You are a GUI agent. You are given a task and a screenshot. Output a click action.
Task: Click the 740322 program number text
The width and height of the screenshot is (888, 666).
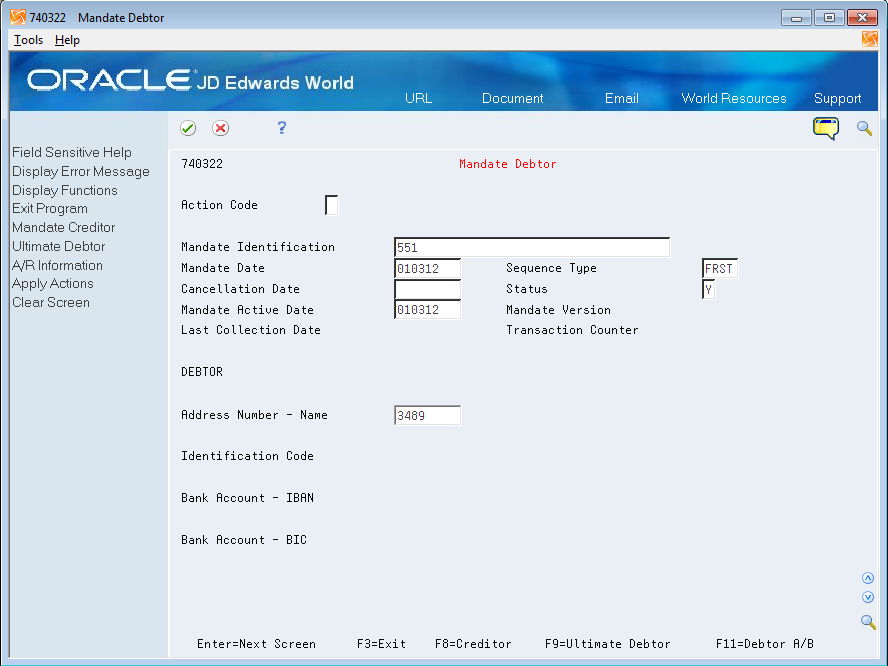pos(202,164)
